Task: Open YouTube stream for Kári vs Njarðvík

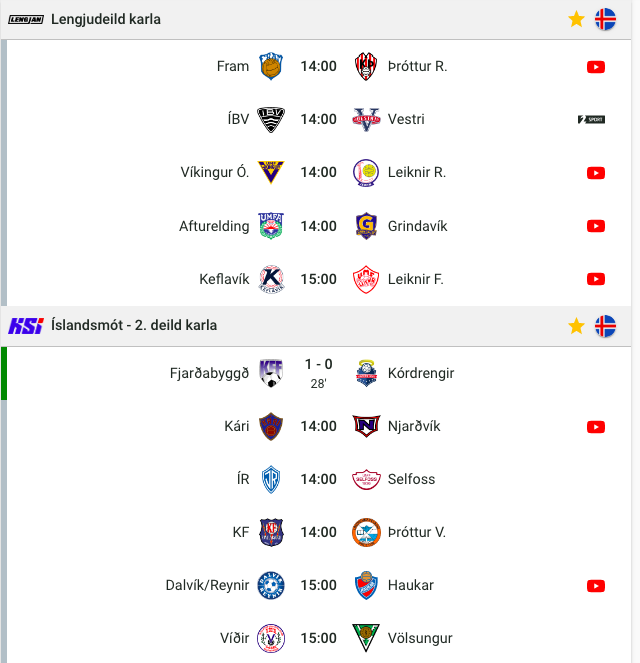Action: tap(596, 427)
